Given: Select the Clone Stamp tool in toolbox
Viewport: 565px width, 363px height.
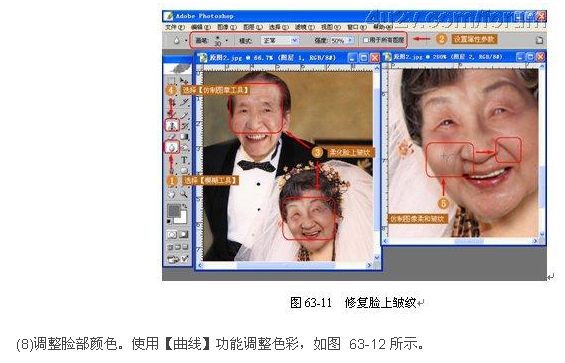Looking at the screenshot, I should (172, 125).
